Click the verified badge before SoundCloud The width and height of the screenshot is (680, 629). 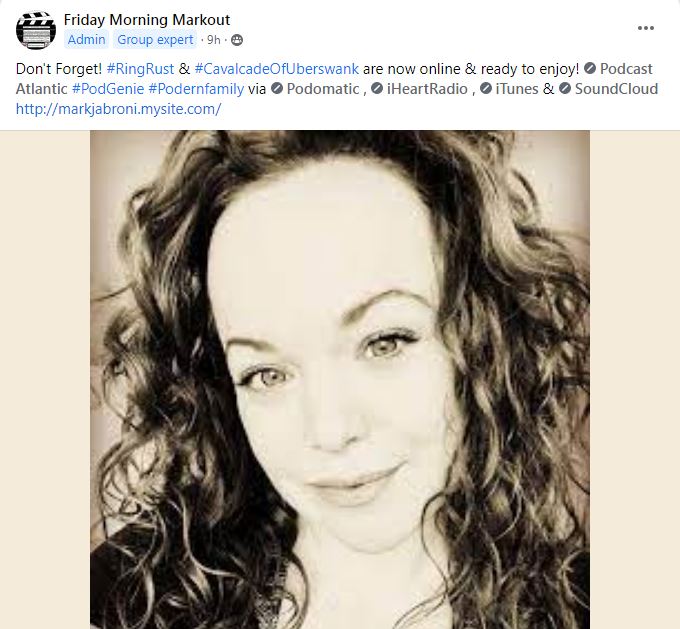point(565,88)
